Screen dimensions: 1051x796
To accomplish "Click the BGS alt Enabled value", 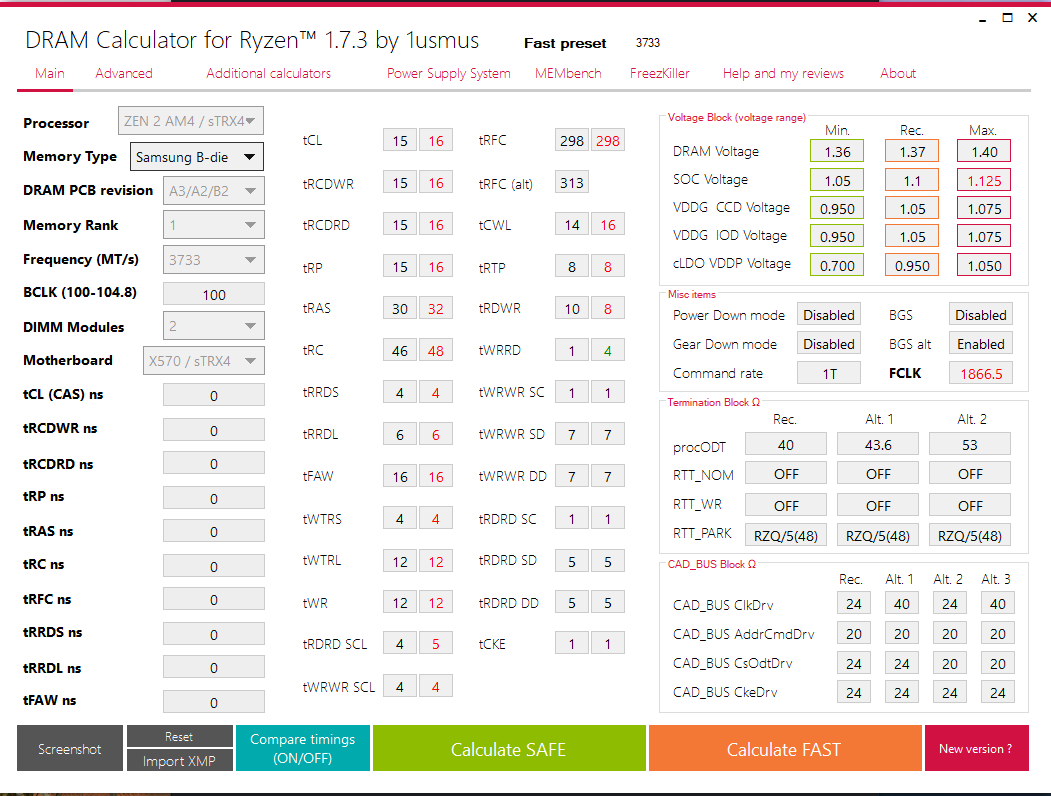I will point(981,344).
